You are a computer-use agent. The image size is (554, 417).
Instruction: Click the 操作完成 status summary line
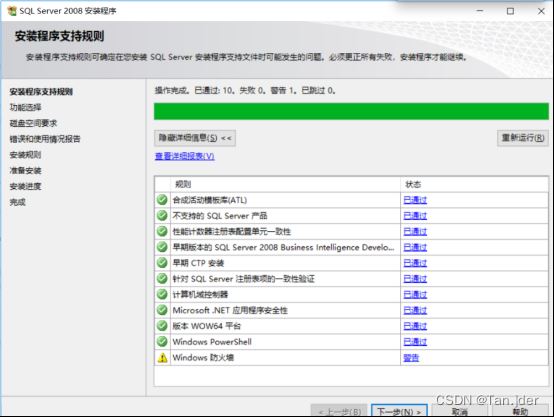[x=245, y=91]
